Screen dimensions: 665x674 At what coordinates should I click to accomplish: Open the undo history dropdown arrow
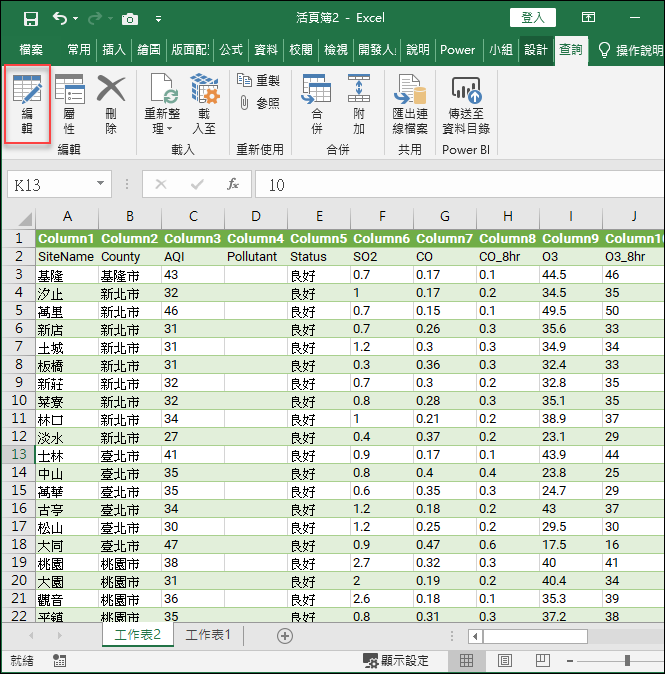coord(76,18)
